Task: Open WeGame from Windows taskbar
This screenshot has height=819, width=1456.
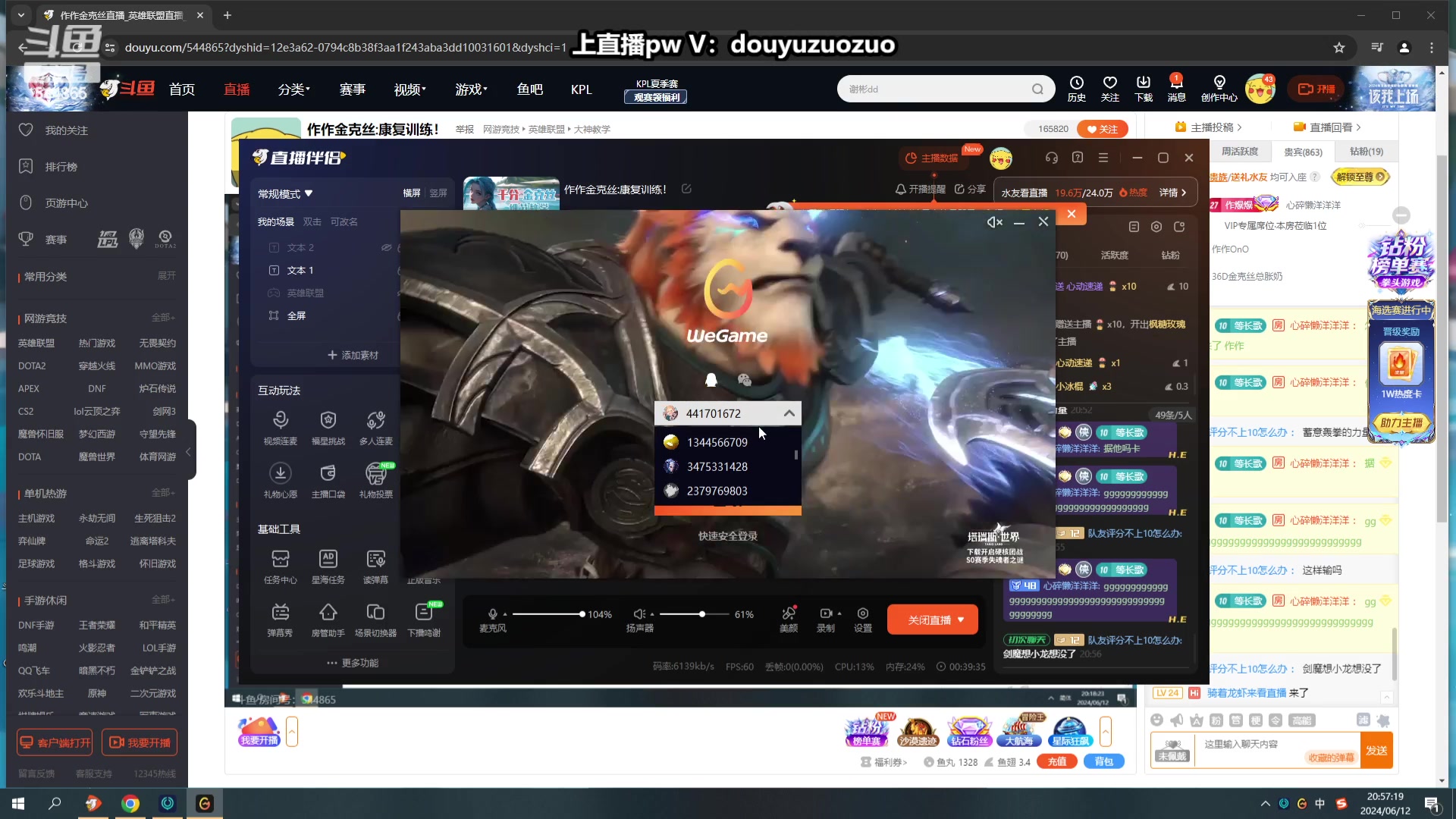Action: pos(205,803)
